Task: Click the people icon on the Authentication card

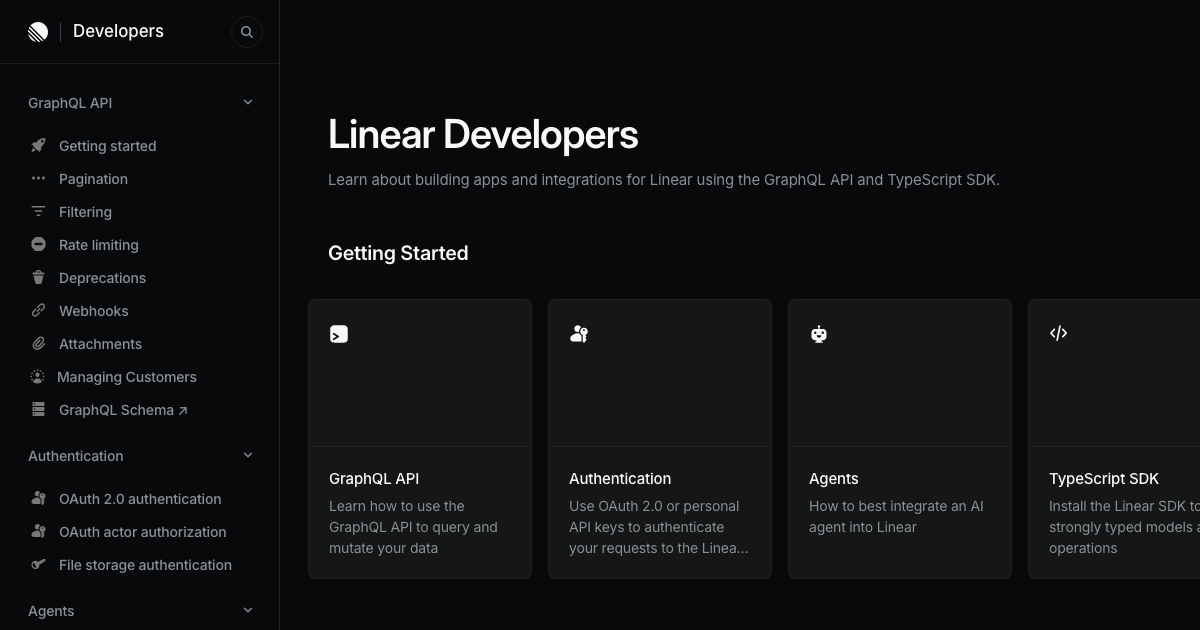Action: coord(579,334)
